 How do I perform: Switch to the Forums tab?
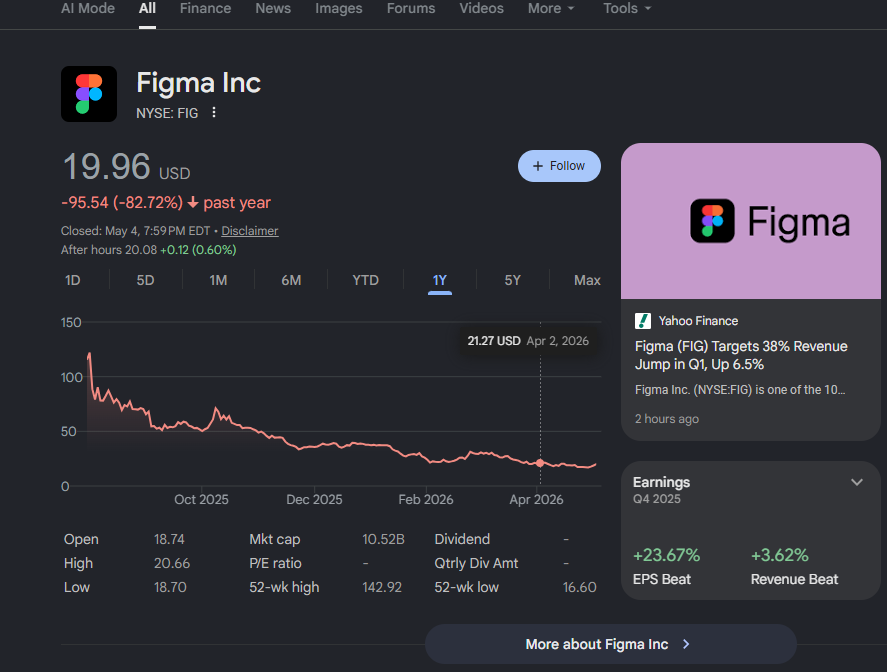tap(411, 8)
